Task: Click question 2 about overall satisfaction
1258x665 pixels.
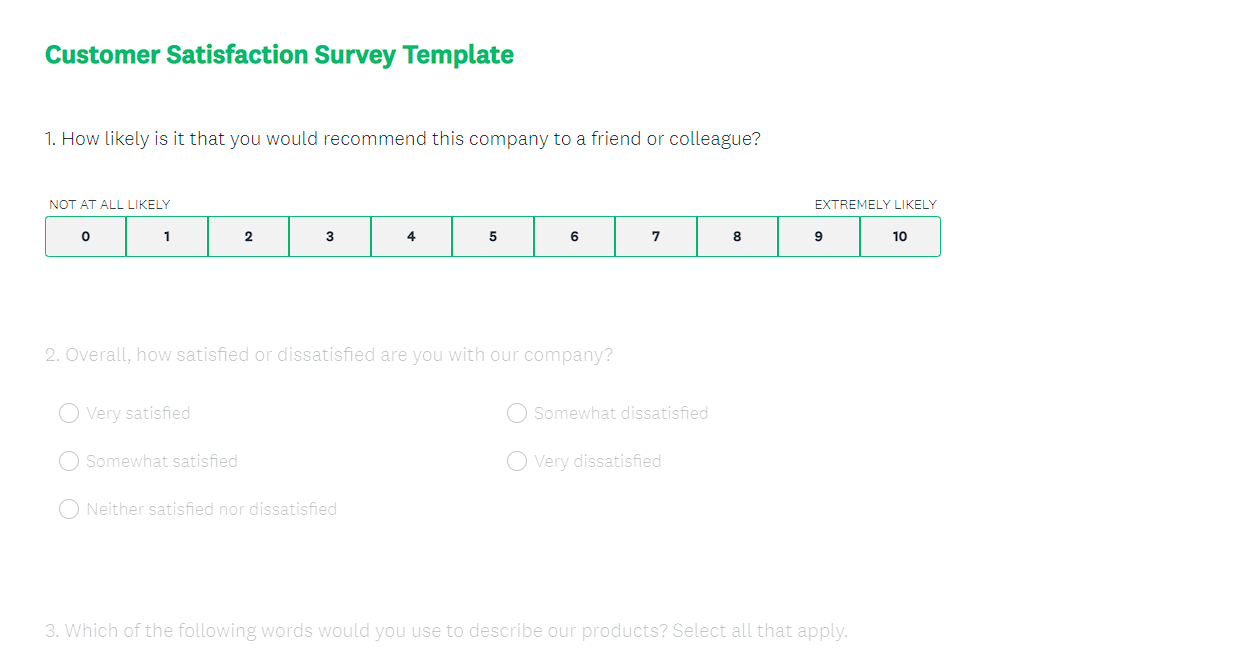Action: [x=329, y=355]
